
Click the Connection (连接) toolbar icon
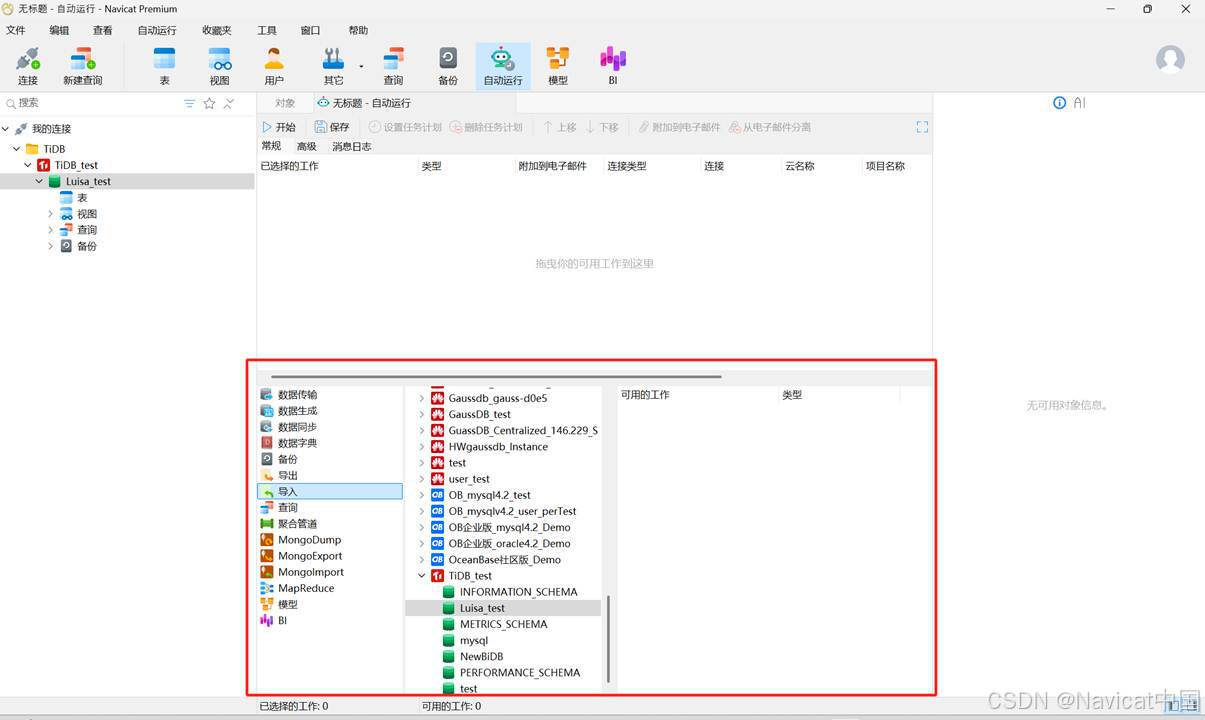tap(27, 67)
